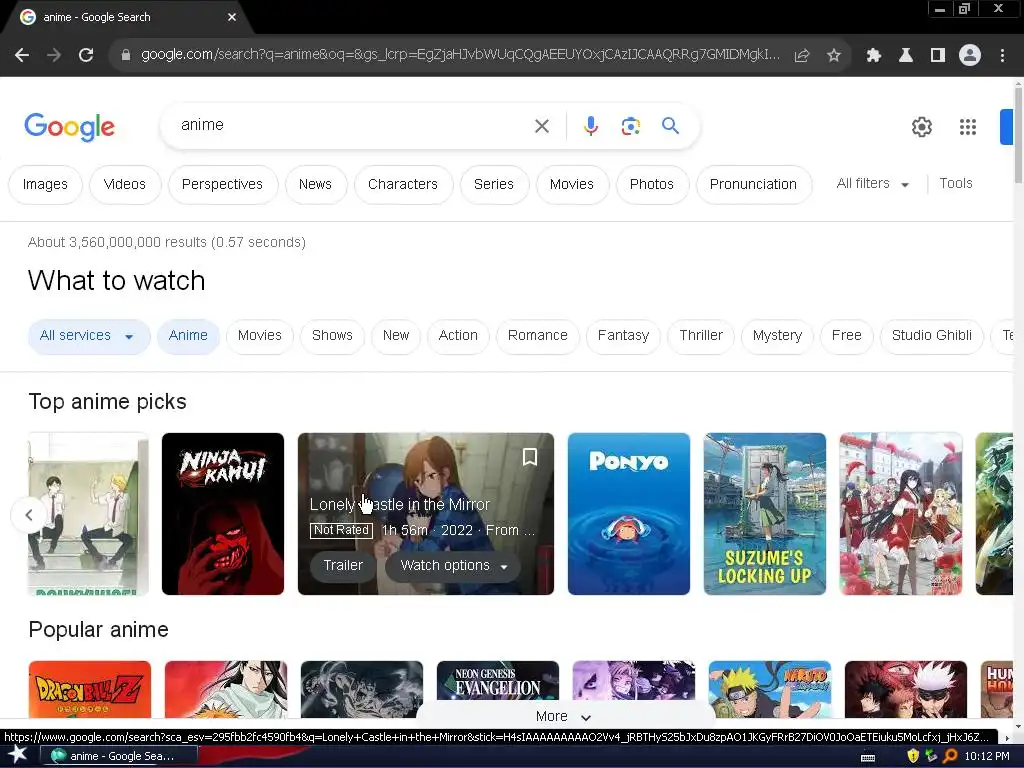1024x768 pixels.
Task: Open the Dragon Ball Z thumbnail
Action: point(90,690)
